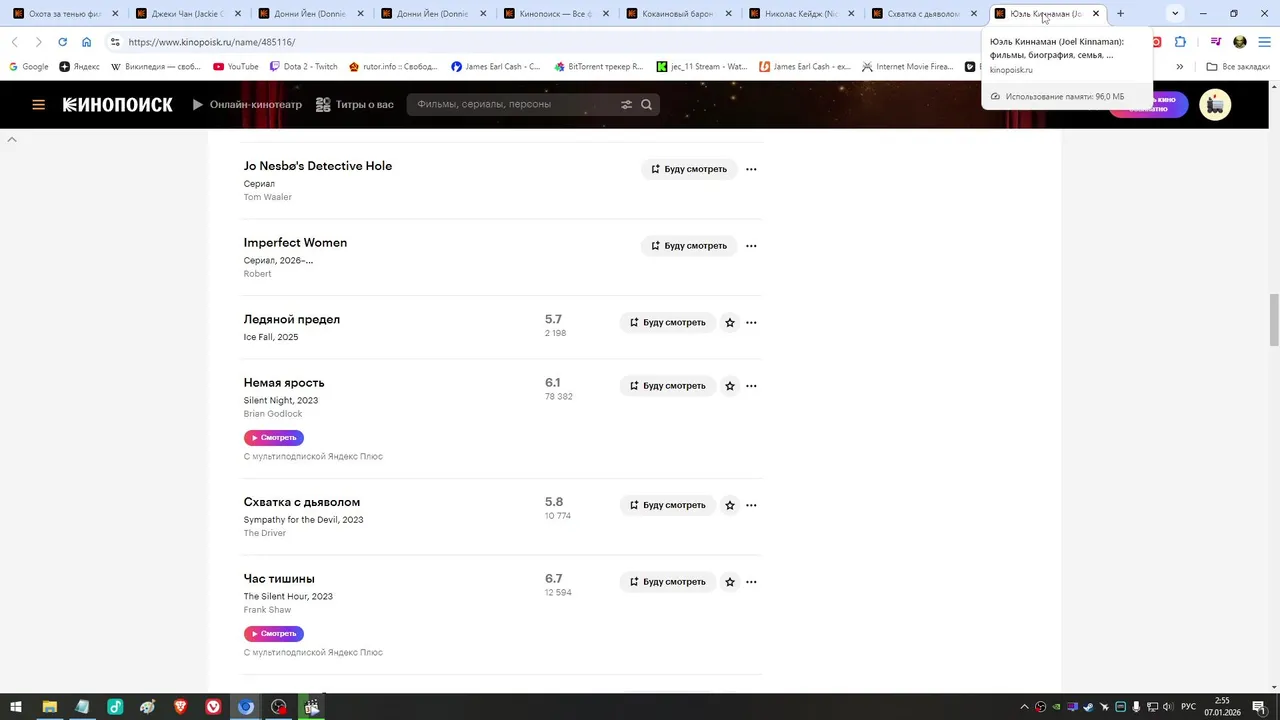Screen dimensions: 1280x720
Task: Switch to Охота за тенью tab
Action: (x=64, y=14)
